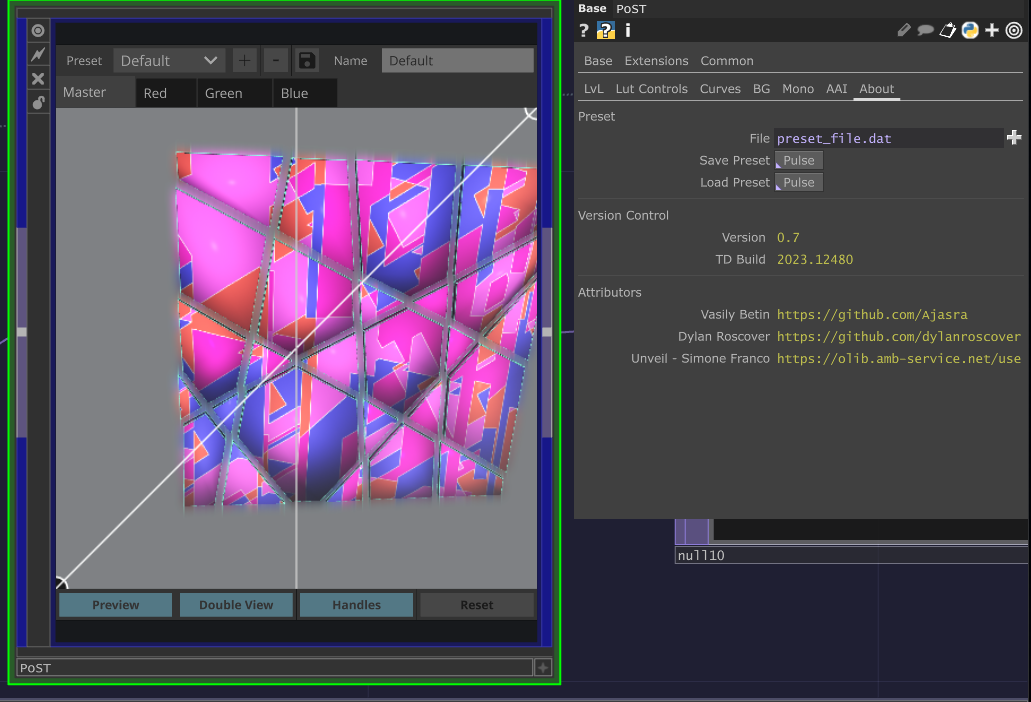Remove preset with the minus button
Viewport: 1031px width, 702px height.
click(x=276, y=60)
